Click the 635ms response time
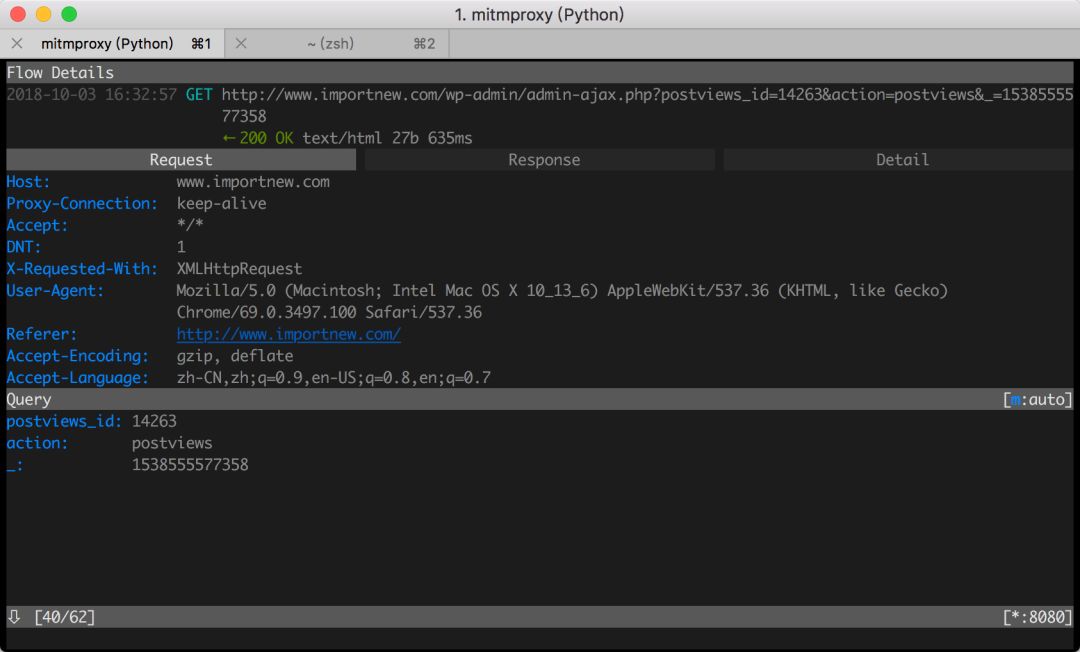 pos(450,138)
